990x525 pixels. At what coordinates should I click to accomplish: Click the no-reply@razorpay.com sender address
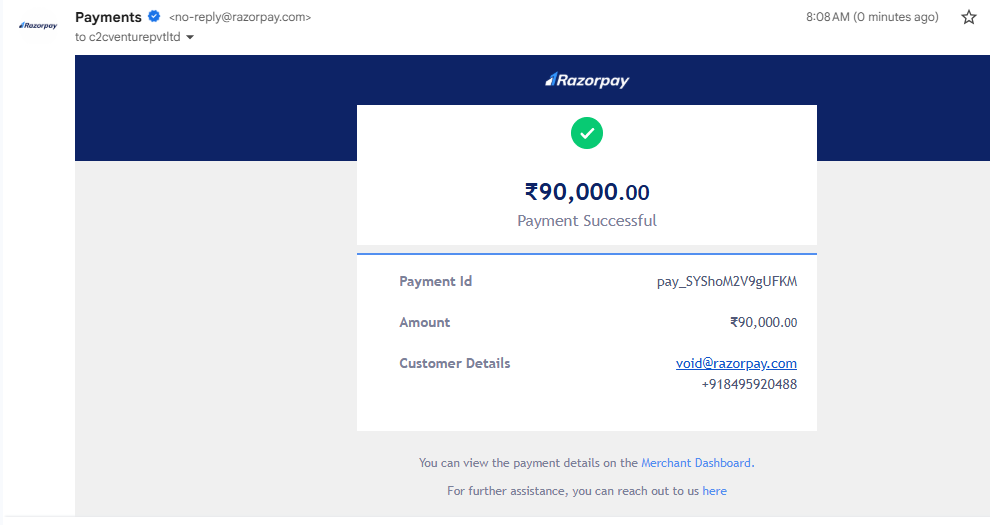(x=240, y=18)
